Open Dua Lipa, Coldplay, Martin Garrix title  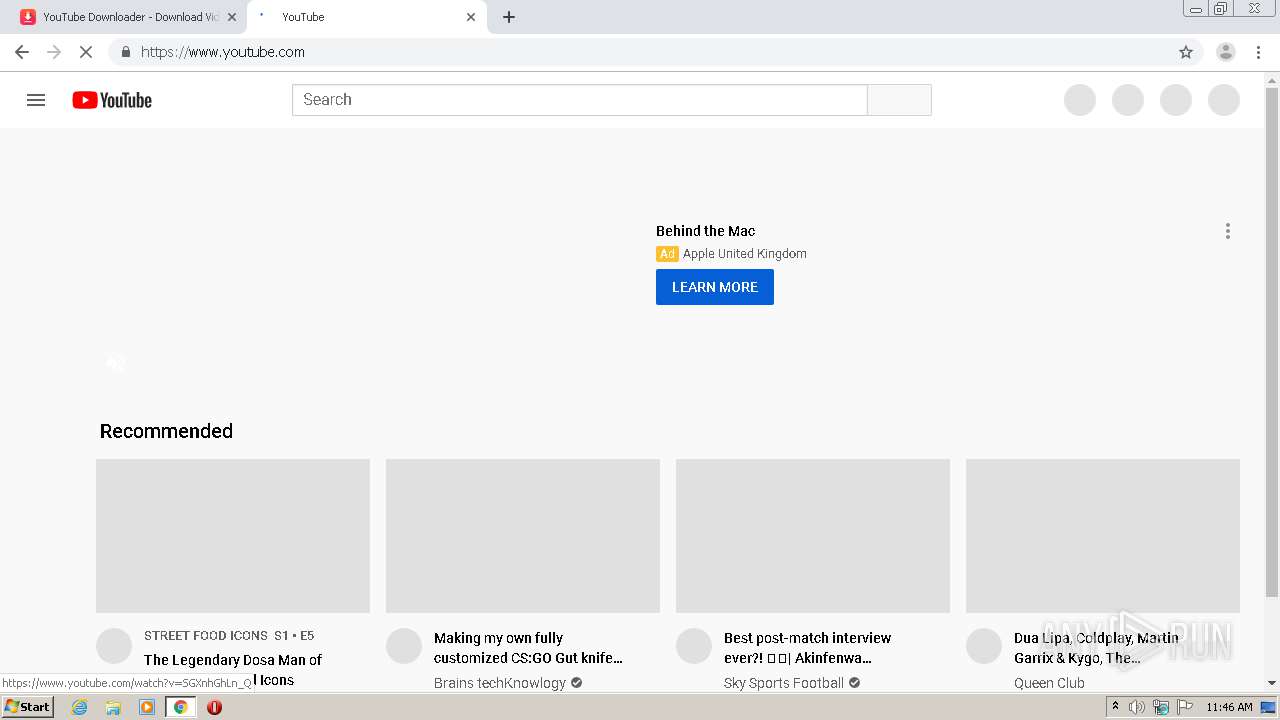click(1096, 648)
